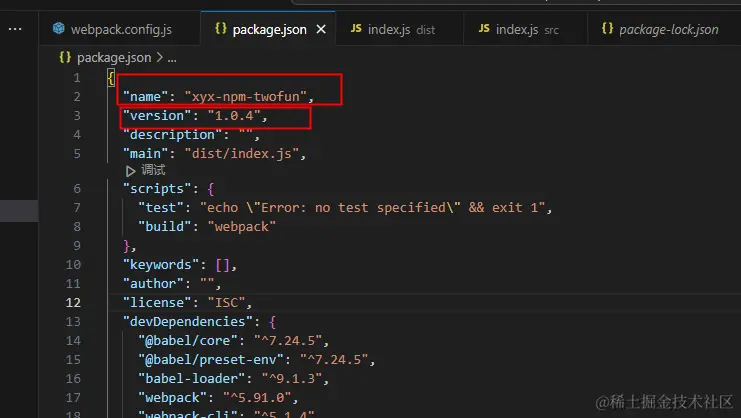Click the "test" script key
741x418 pixels.
point(161,207)
